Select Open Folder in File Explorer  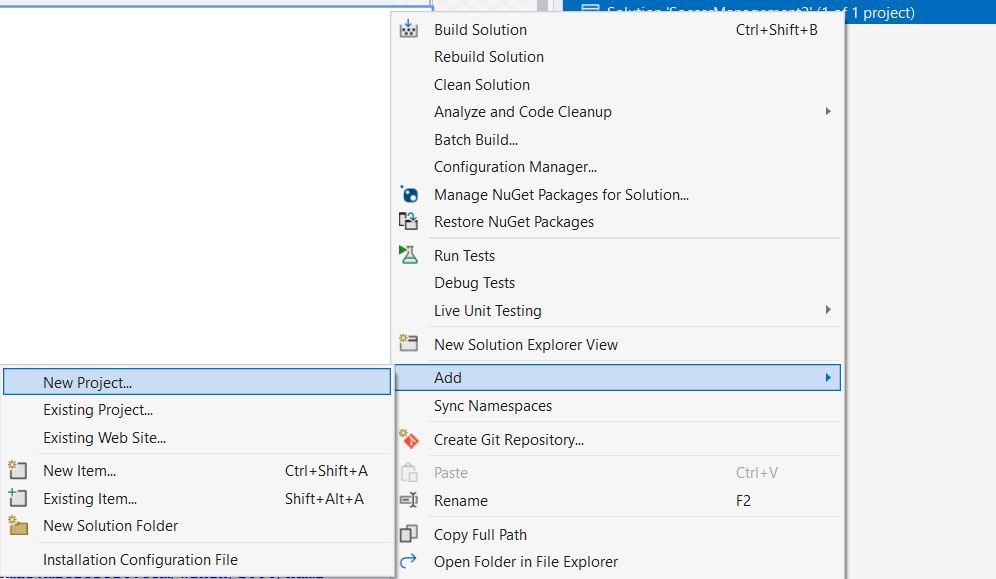pos(618,562)
